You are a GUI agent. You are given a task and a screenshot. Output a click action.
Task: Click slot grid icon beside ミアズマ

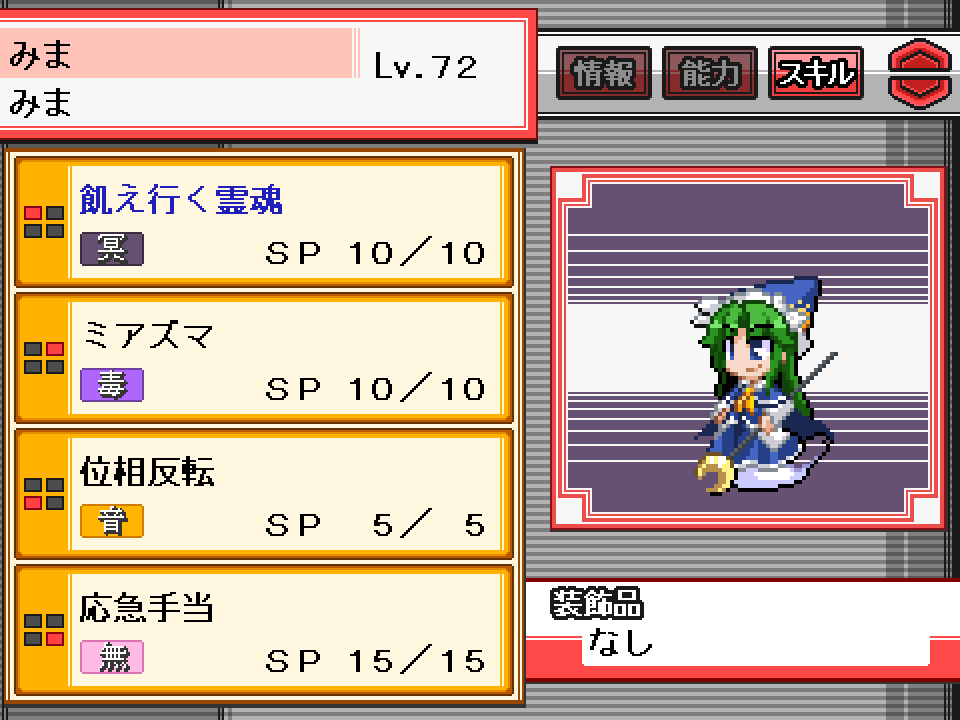(x=43, y=358)
